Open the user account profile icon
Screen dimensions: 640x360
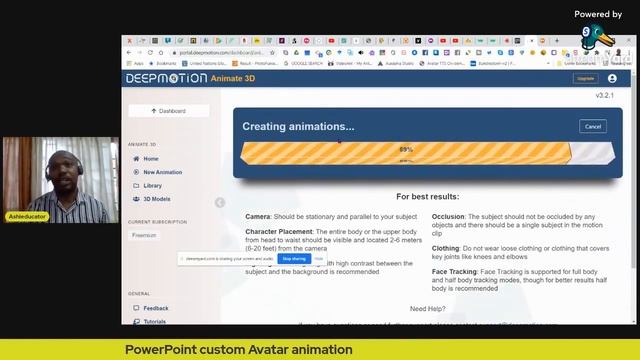612,78
